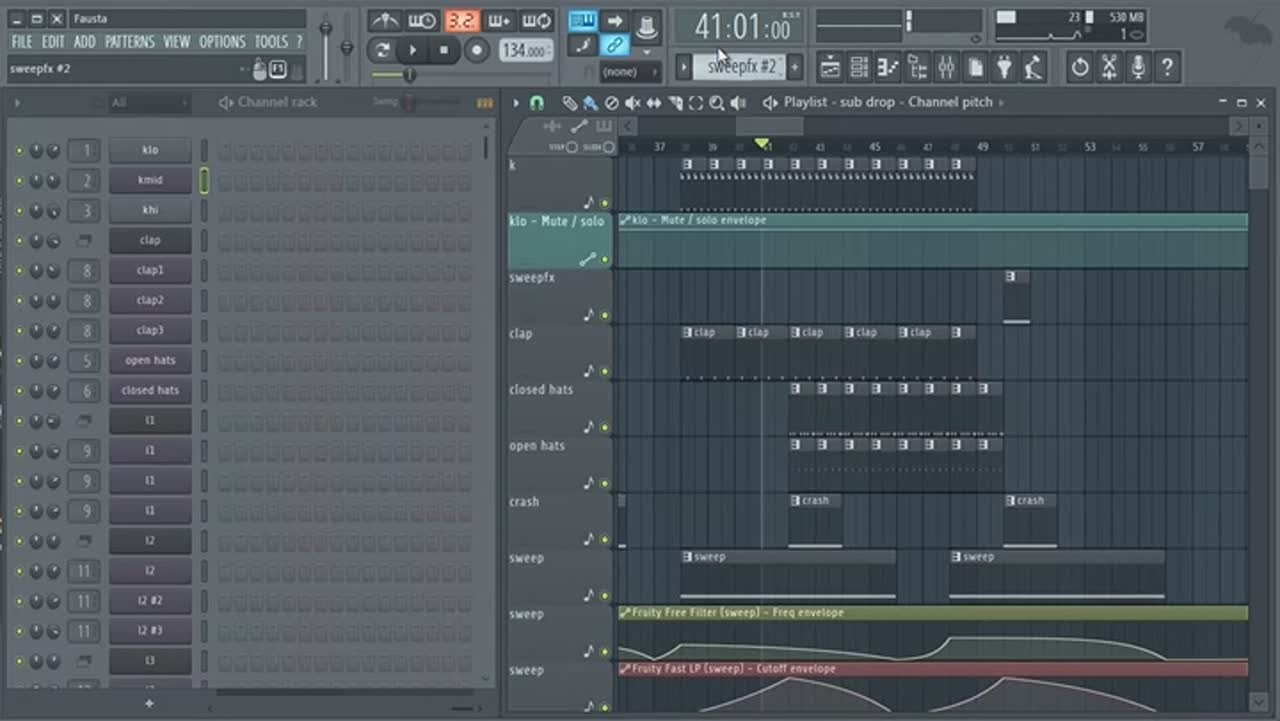Open the channel rack 'All' filter dropdown
Viewport: 1280px width, 721px height.
(x=150, y=103)
